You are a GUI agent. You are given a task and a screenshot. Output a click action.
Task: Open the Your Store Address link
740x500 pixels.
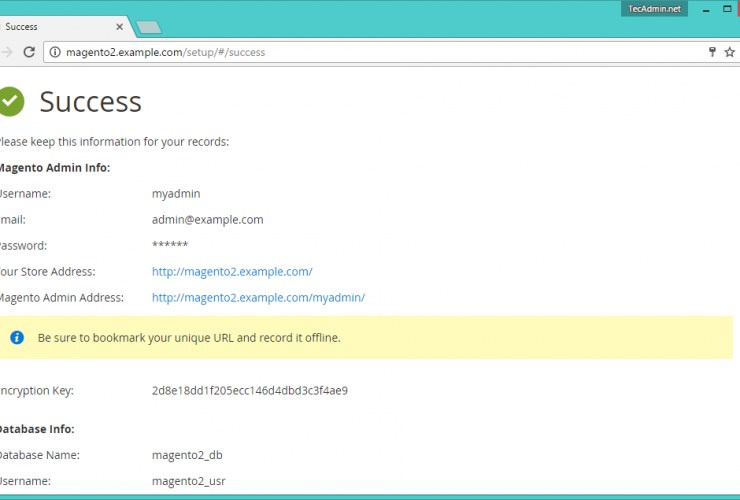[232, 272]
